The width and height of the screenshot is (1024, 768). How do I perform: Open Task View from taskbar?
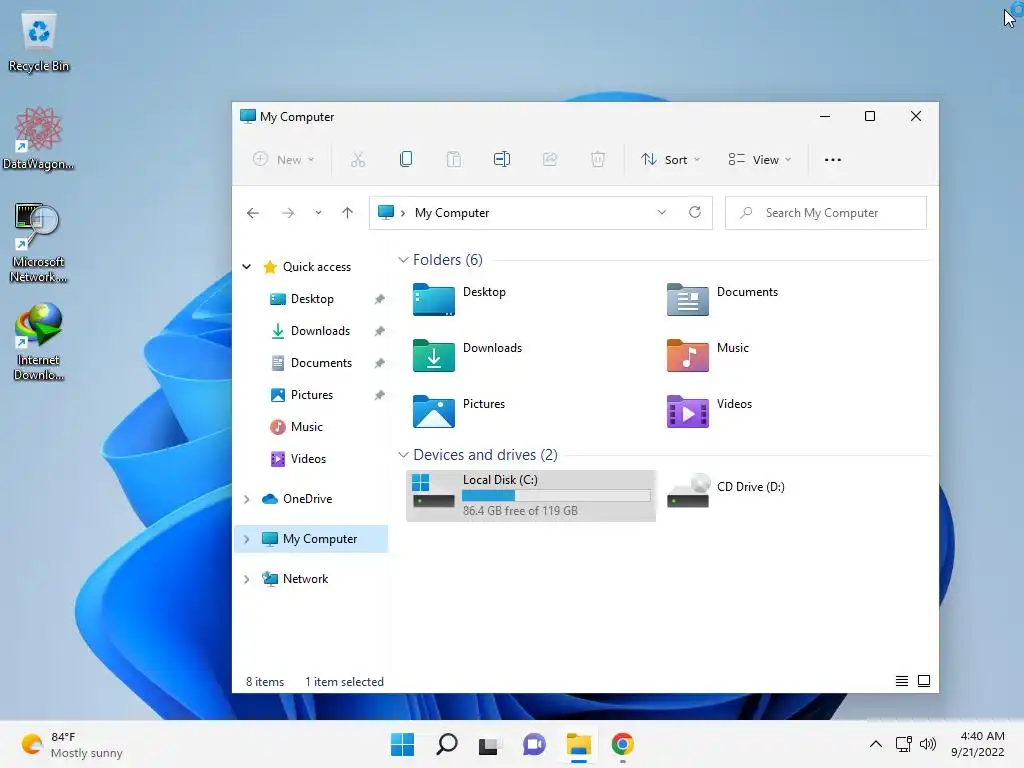488,744
